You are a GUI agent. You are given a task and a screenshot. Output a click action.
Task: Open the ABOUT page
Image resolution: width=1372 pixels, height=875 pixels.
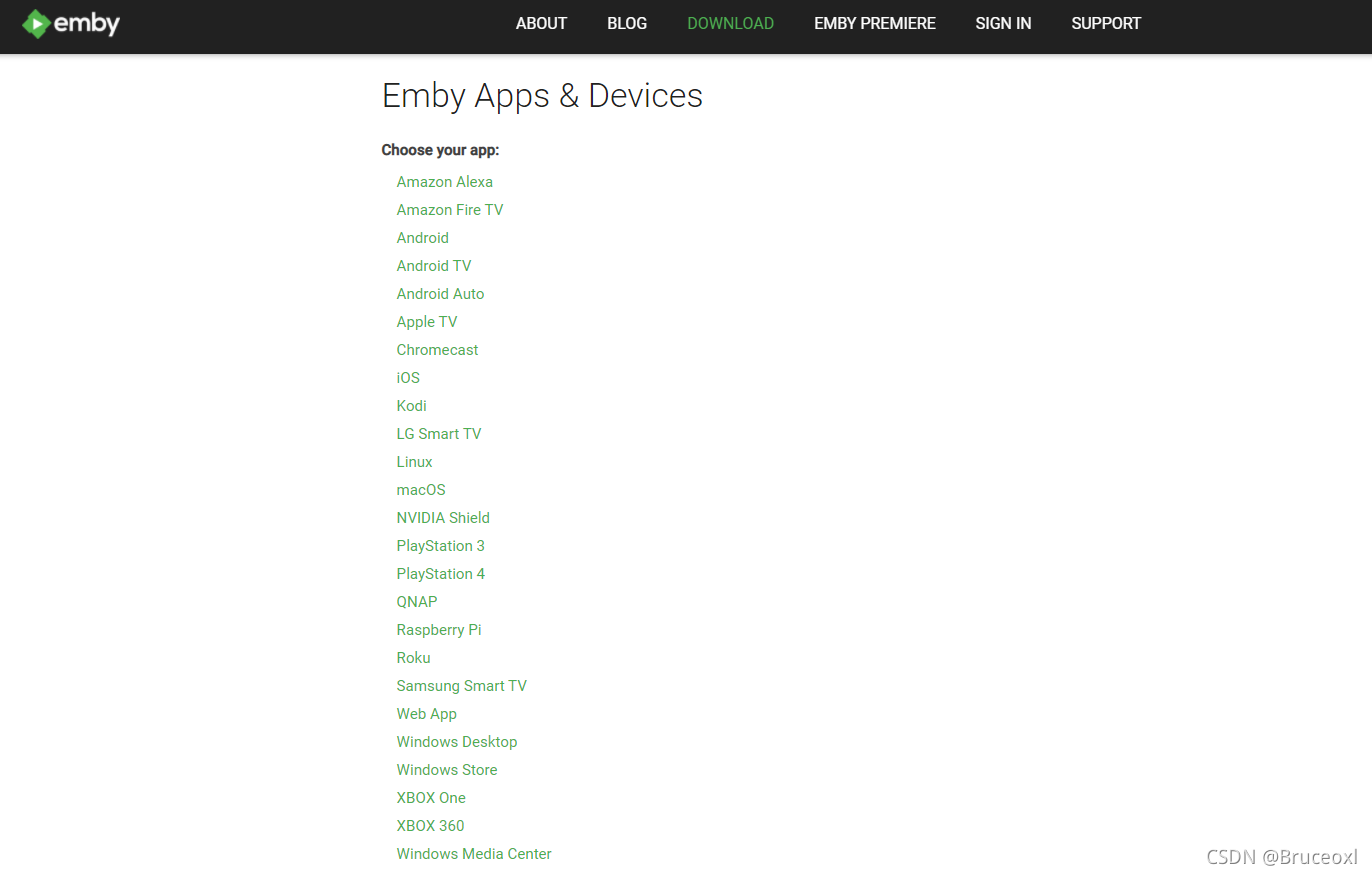(x=541, y=23)
